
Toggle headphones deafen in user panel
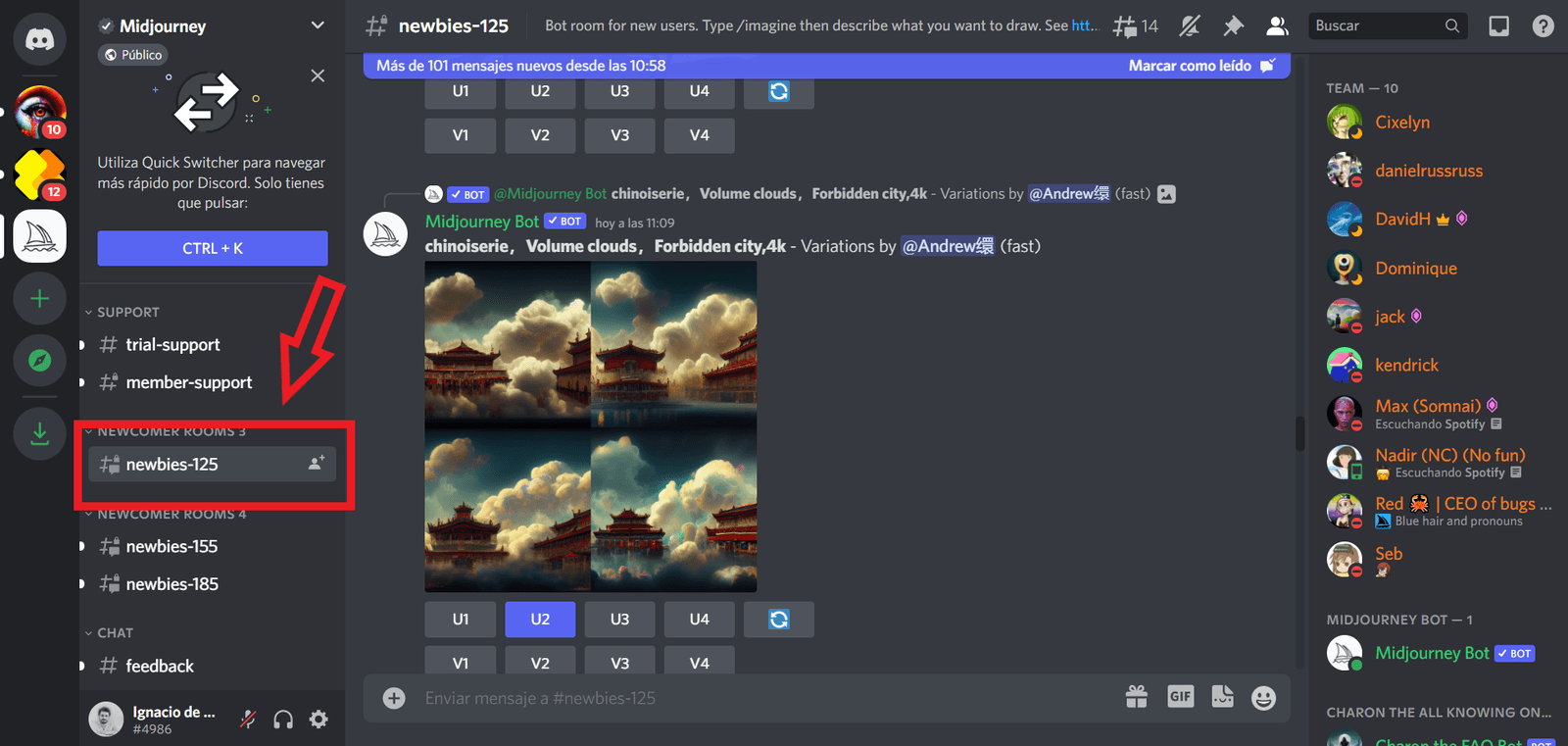click(x=283, y=720)
